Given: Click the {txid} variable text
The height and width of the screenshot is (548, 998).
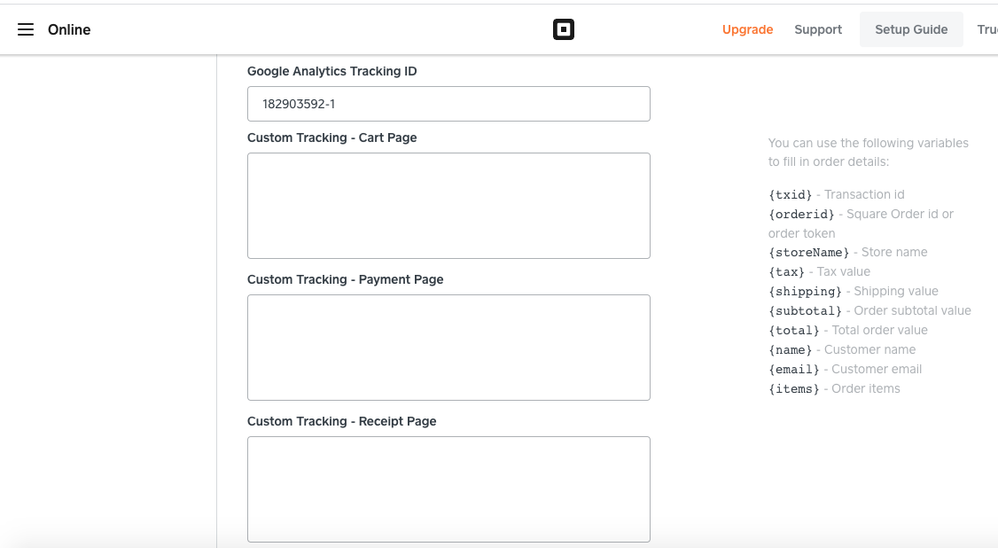Looking at the screenshot, I should (x=791, y=195).
